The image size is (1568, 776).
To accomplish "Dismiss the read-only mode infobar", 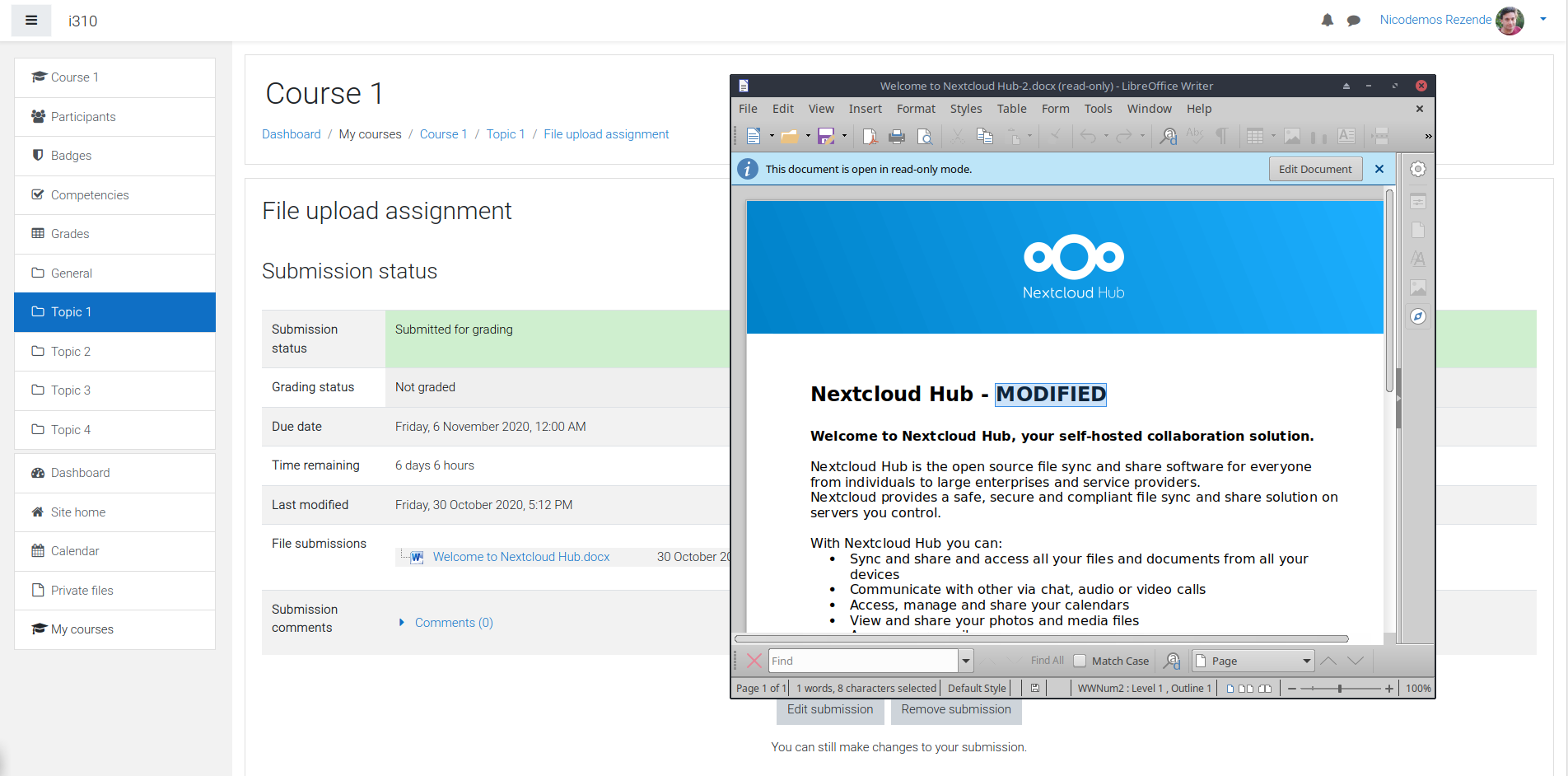I will click(x=1379, y=169).
